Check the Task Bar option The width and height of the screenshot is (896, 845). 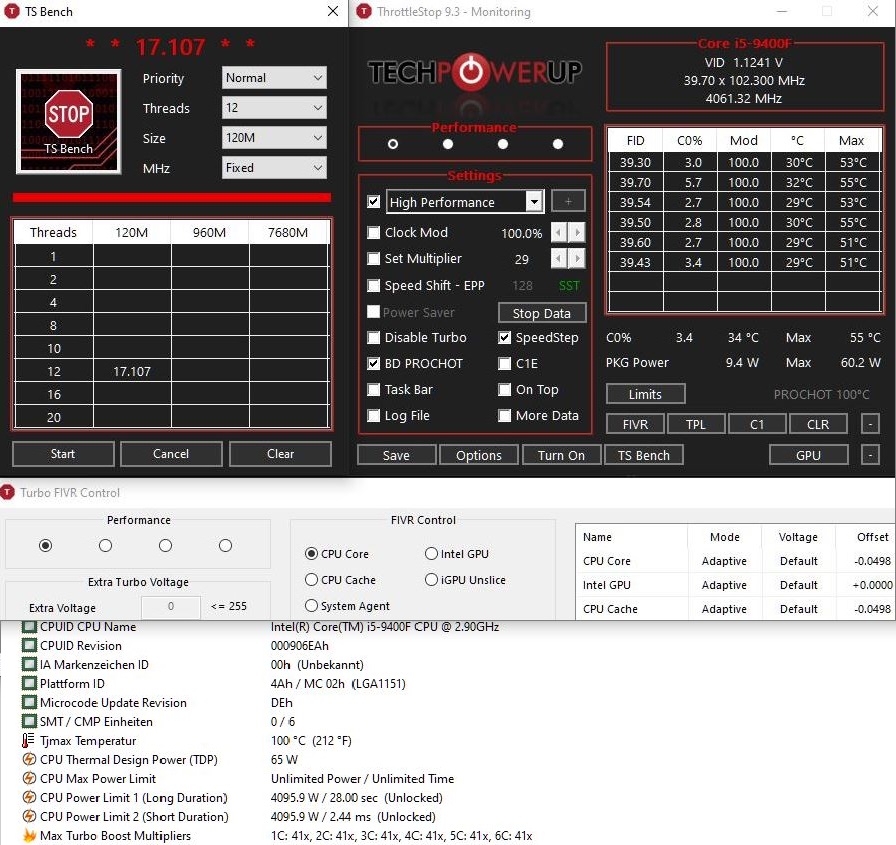(374, 390)
